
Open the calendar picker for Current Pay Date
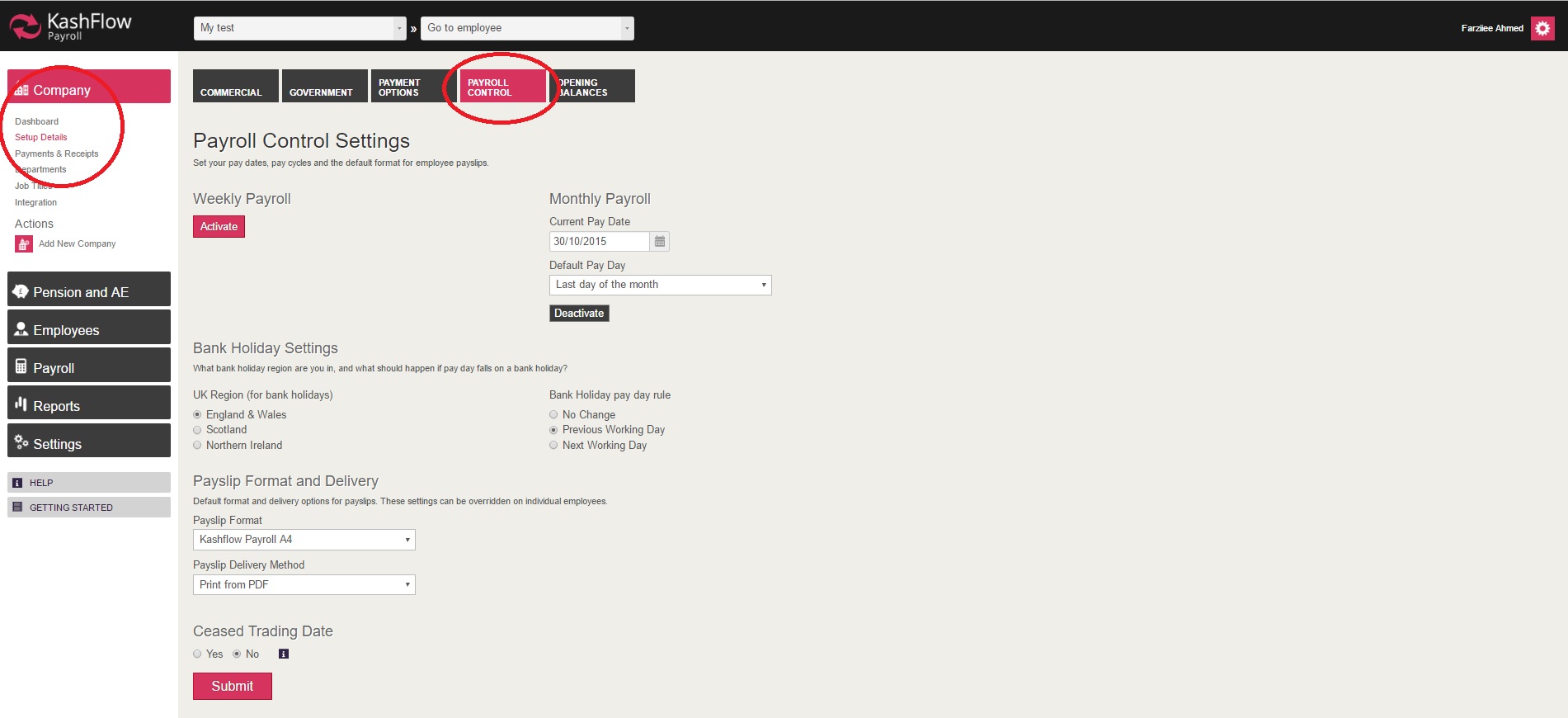click(x=659, y=242)
